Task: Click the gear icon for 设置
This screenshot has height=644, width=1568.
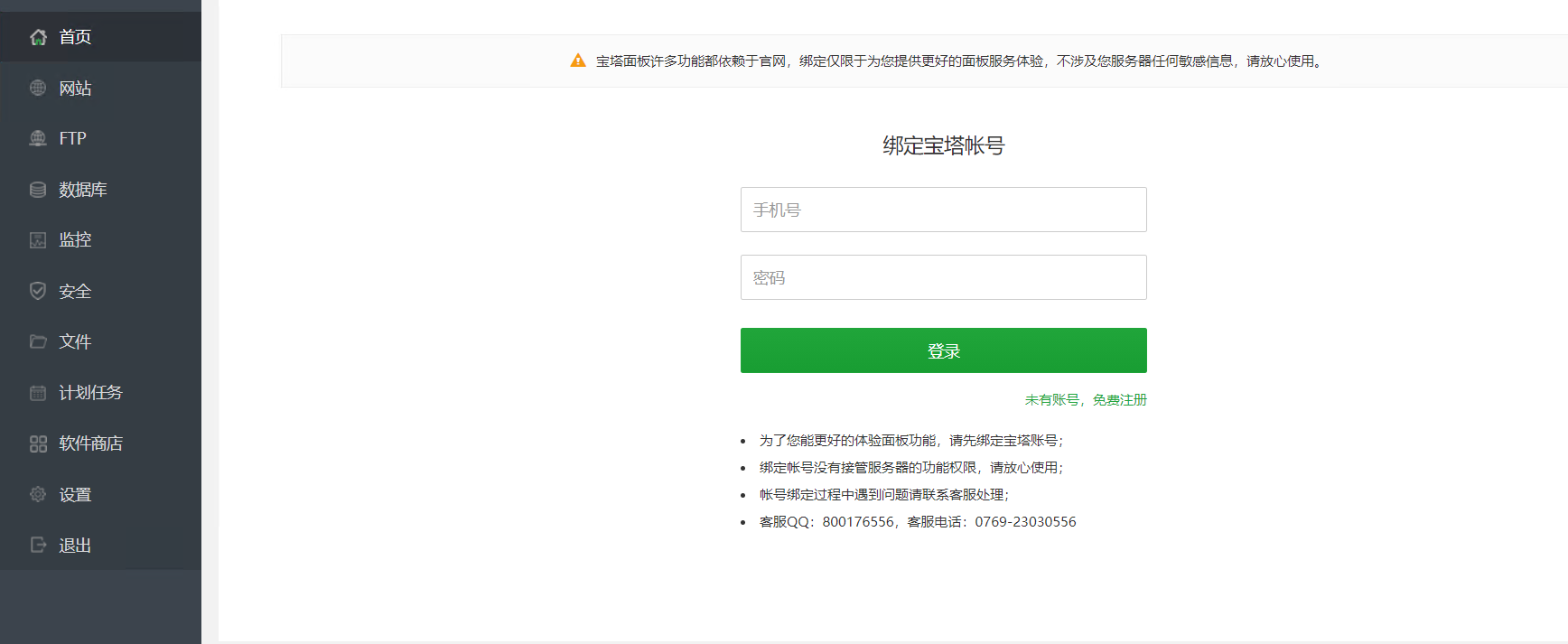Action: (x=38, y=494)
